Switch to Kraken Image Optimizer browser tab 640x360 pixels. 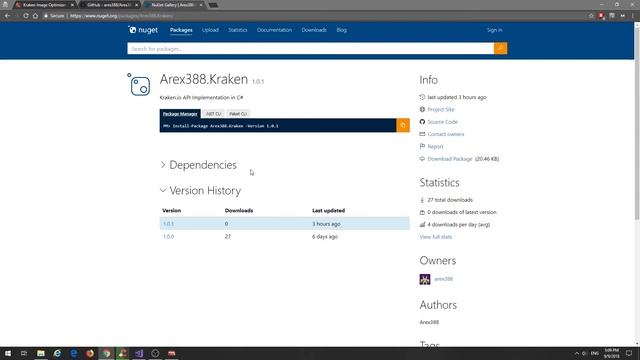pyautogui.click(x=44, y=5)
